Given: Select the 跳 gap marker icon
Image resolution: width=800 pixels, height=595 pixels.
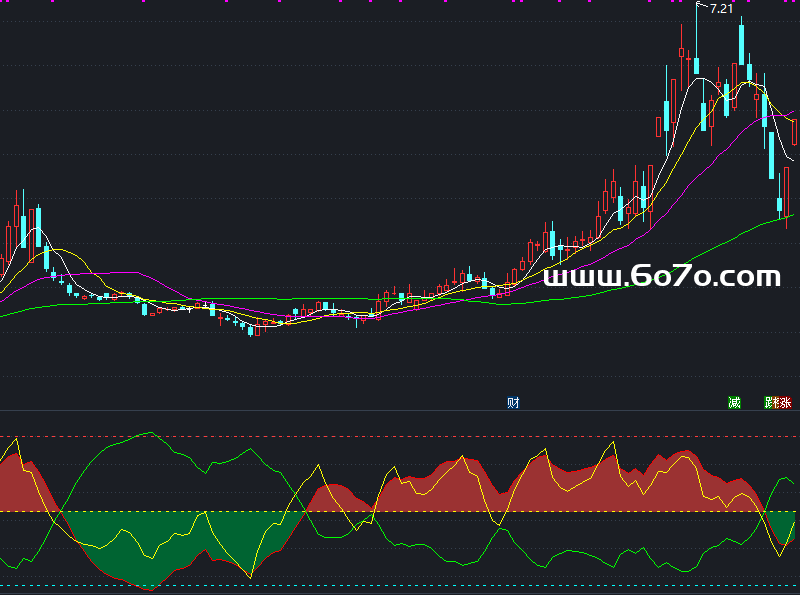Looking at the screenshot, I should tap(771, 403).
